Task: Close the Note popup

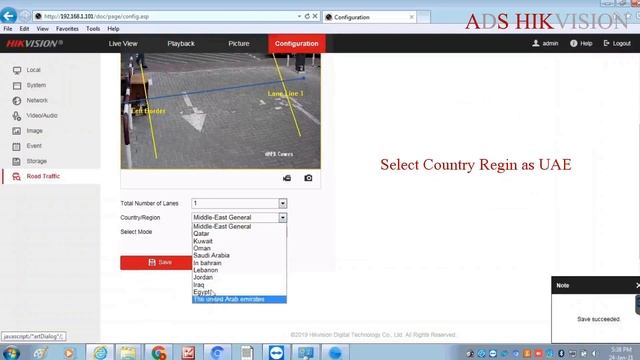Action: [x=638, y=285]
